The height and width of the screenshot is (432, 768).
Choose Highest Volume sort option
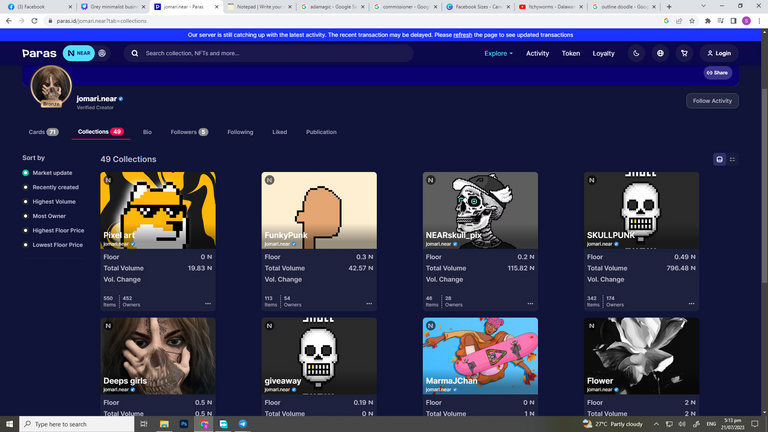tap(53, 201)
